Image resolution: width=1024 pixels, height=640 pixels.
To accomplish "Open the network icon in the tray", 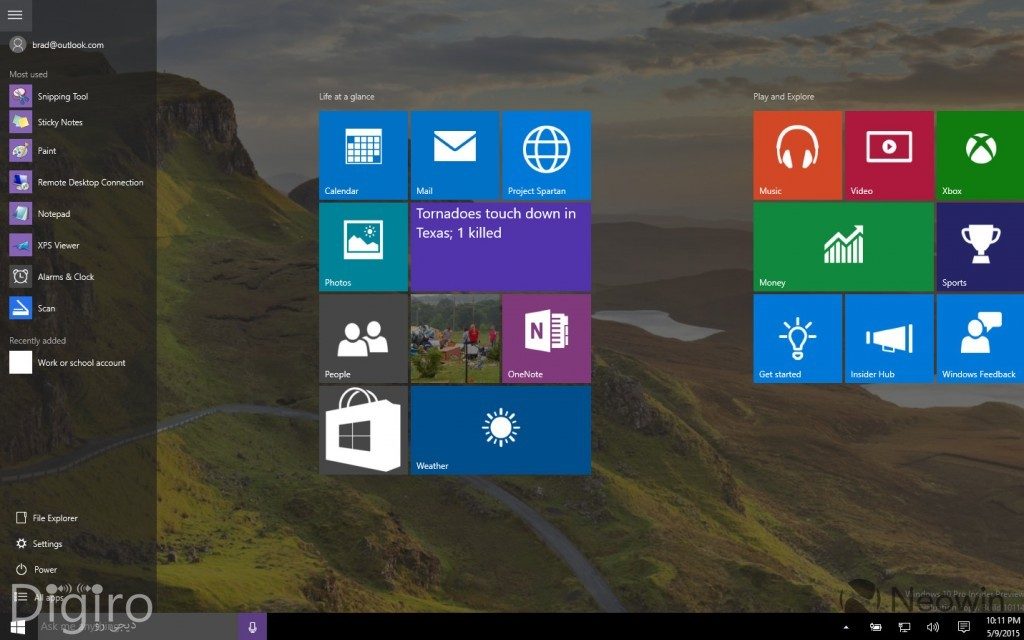I will pos(904,628).
